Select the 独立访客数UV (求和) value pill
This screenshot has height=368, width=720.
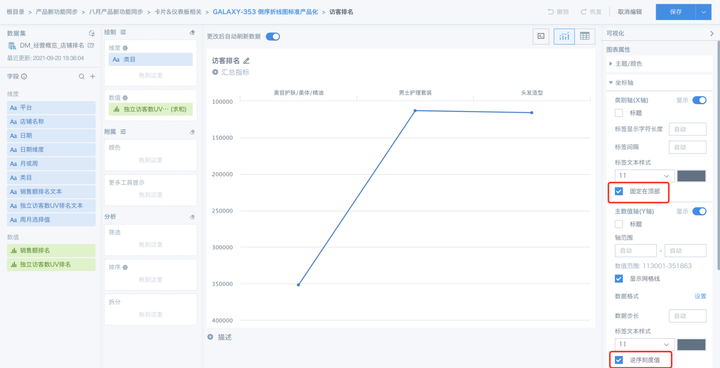point(151,109)
